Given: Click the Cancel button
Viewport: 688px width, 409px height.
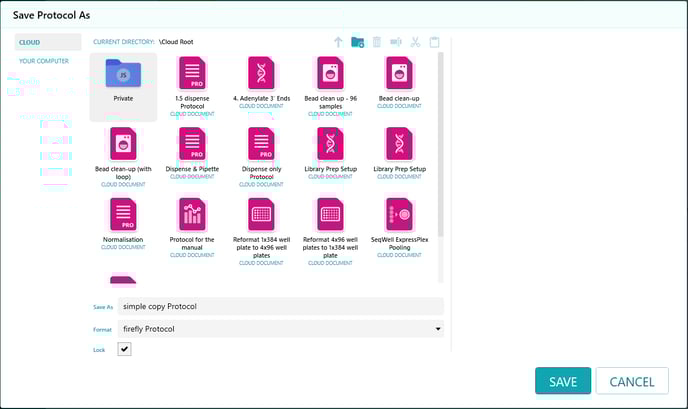Looking at the screenshot, I should click(x=632, y=381).
